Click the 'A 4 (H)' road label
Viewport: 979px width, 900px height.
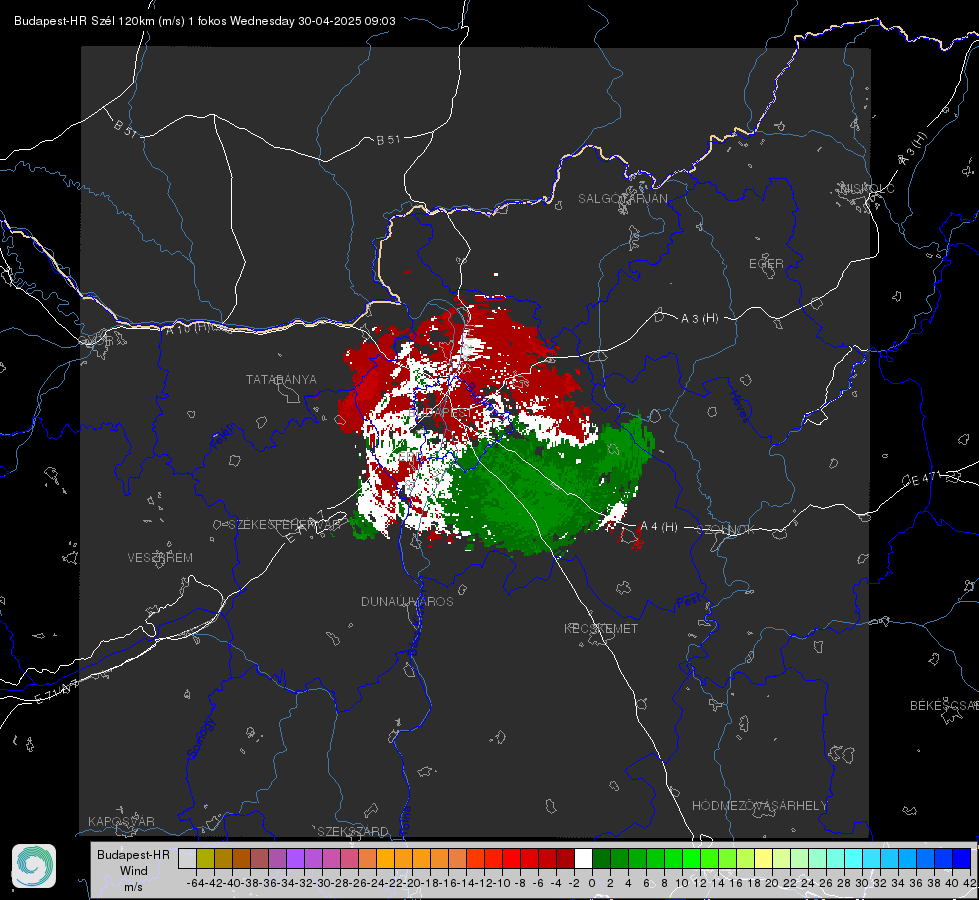tap(659, 527)
